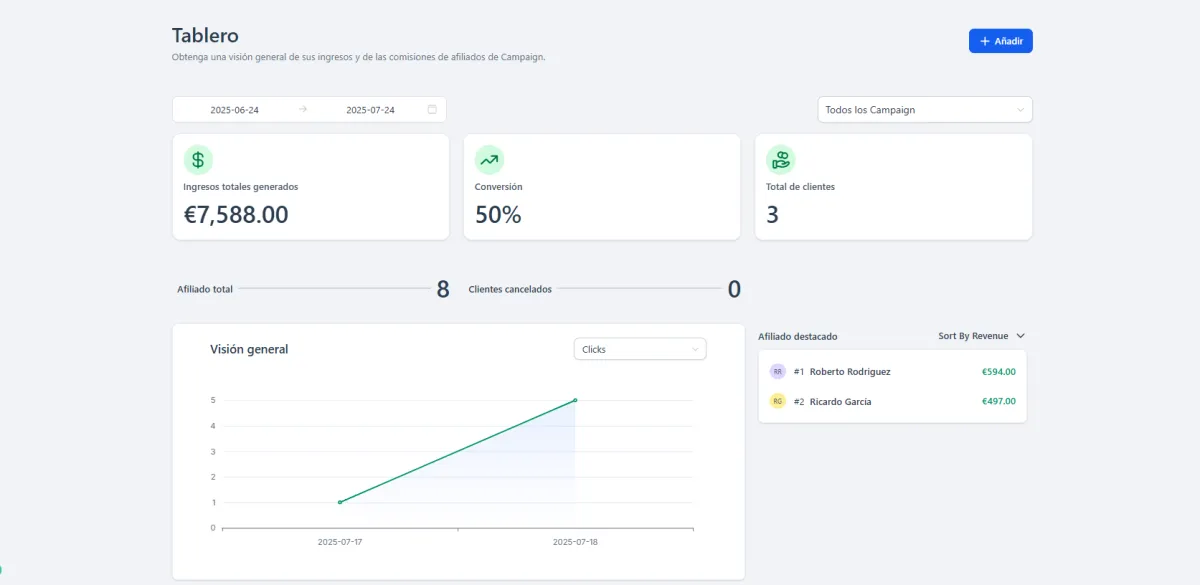This screenshot has width=1200, height=585.
Task: Click the Añadir button
Action: [1001, 41]
